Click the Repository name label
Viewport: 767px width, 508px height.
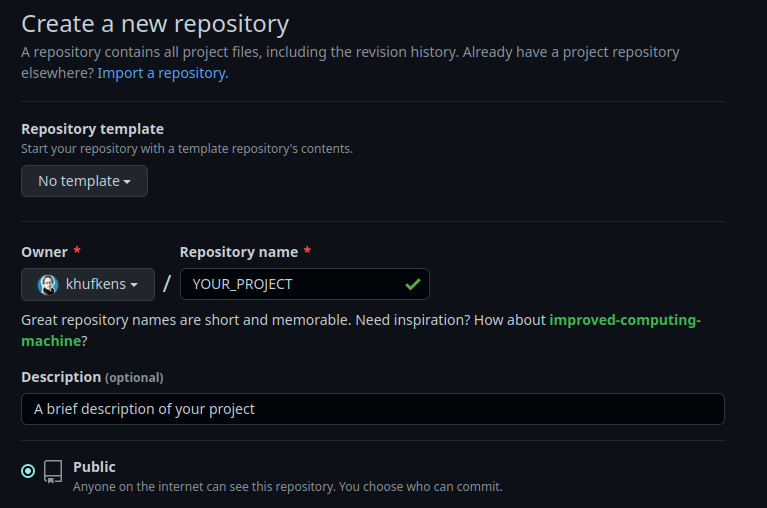239,252
